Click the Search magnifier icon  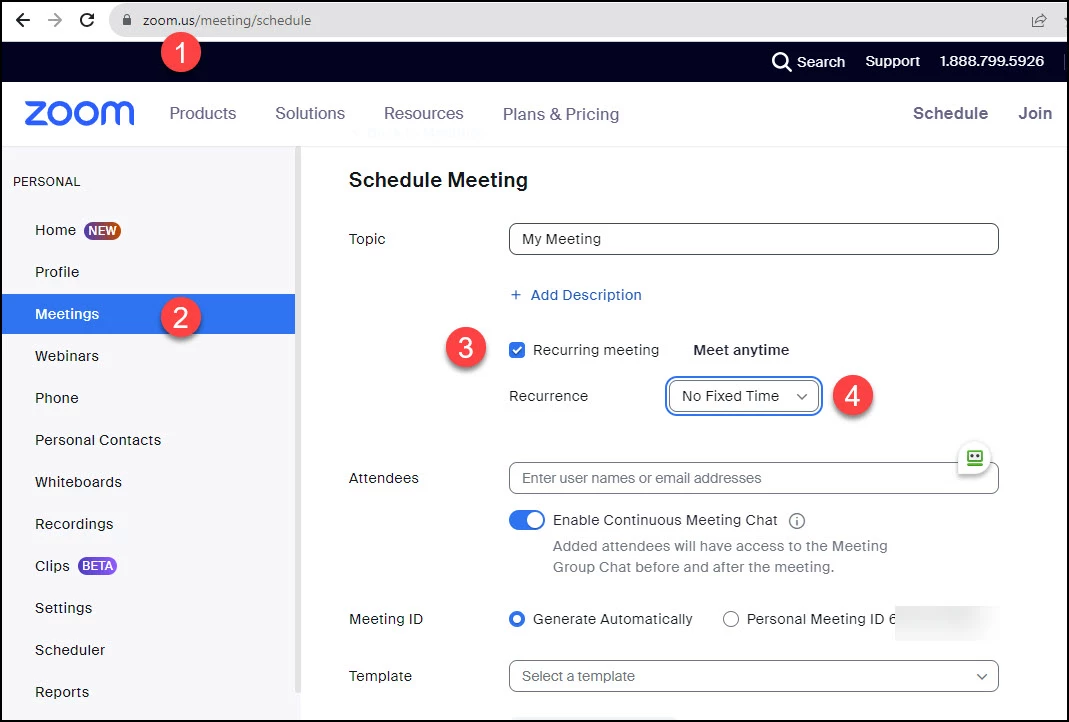pyautogui.click(x=781, y=62)
